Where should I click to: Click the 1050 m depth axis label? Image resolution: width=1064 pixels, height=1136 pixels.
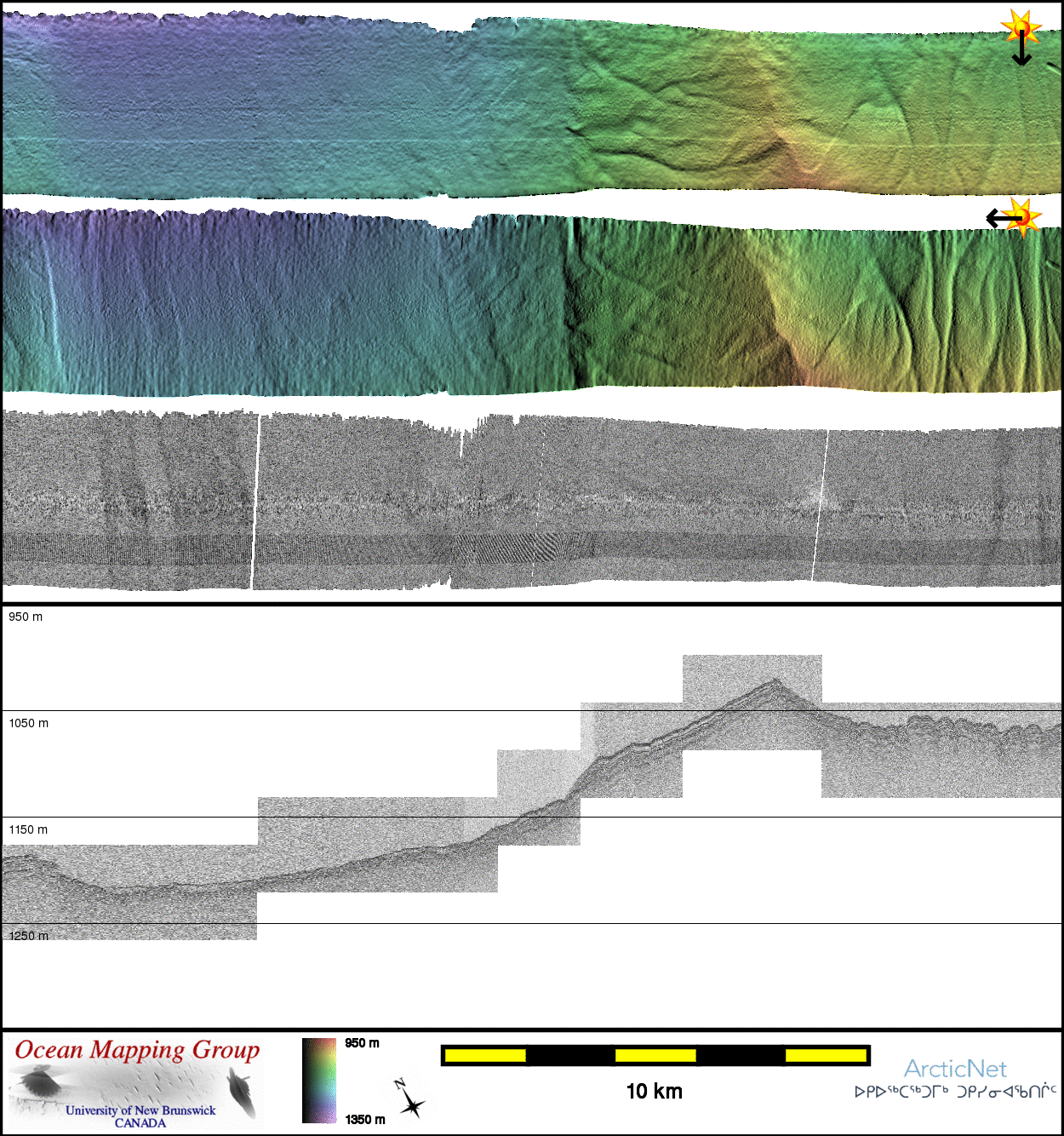(29, 723)
